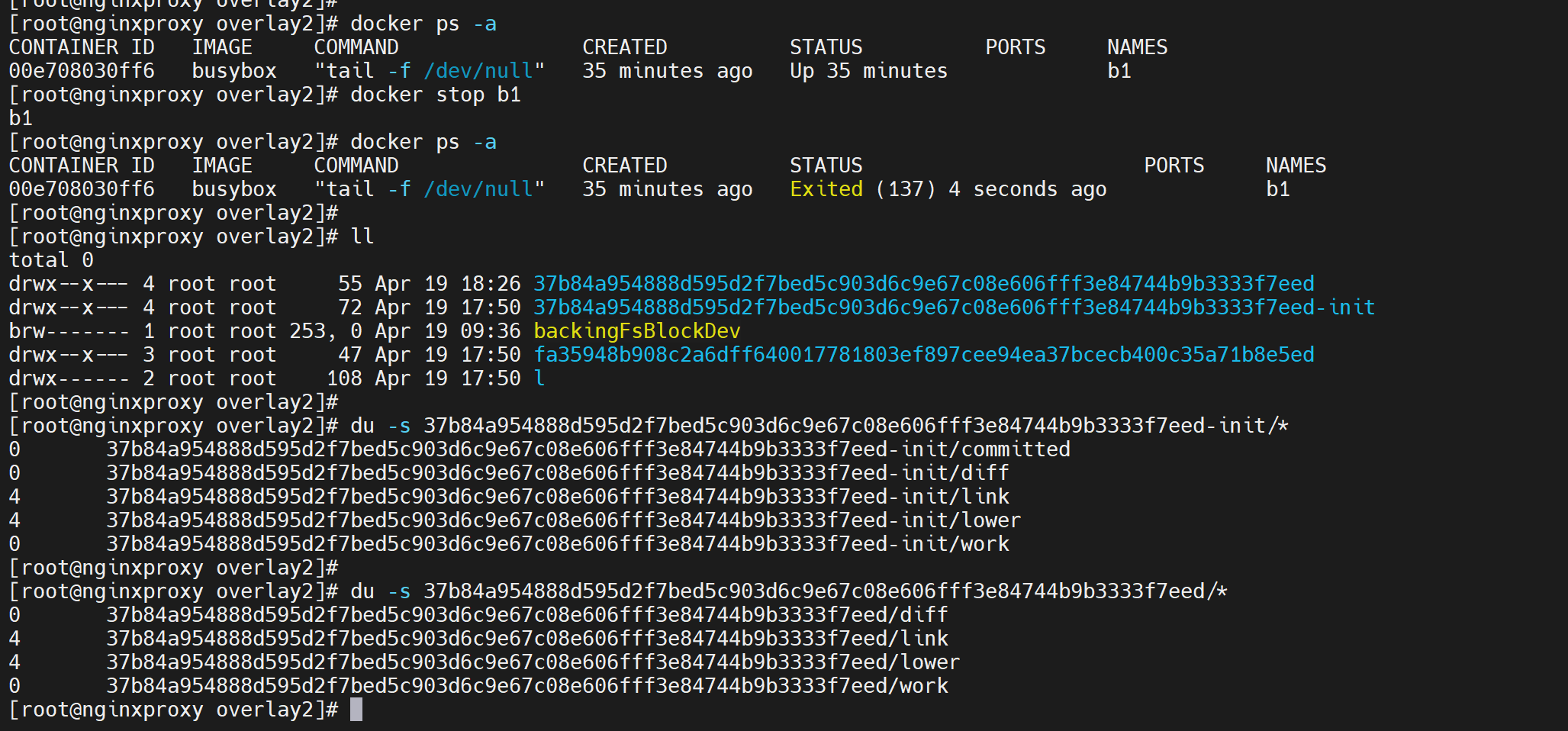The width and height of the screenshot is (1568, 731).
Task: Click the fa35948b directory name in listing
Action: click(923, 355)
